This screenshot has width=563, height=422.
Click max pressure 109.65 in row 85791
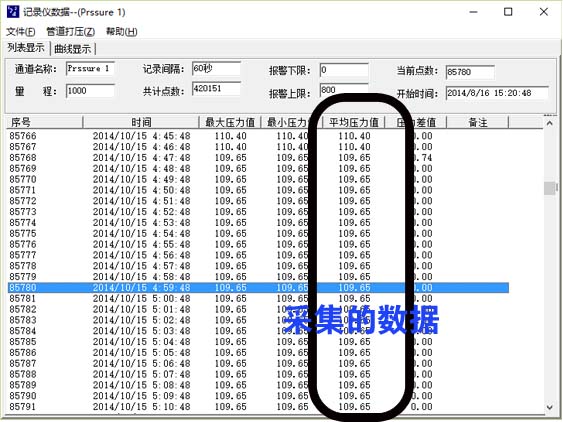pyautogui.click(x=231, y=407)
